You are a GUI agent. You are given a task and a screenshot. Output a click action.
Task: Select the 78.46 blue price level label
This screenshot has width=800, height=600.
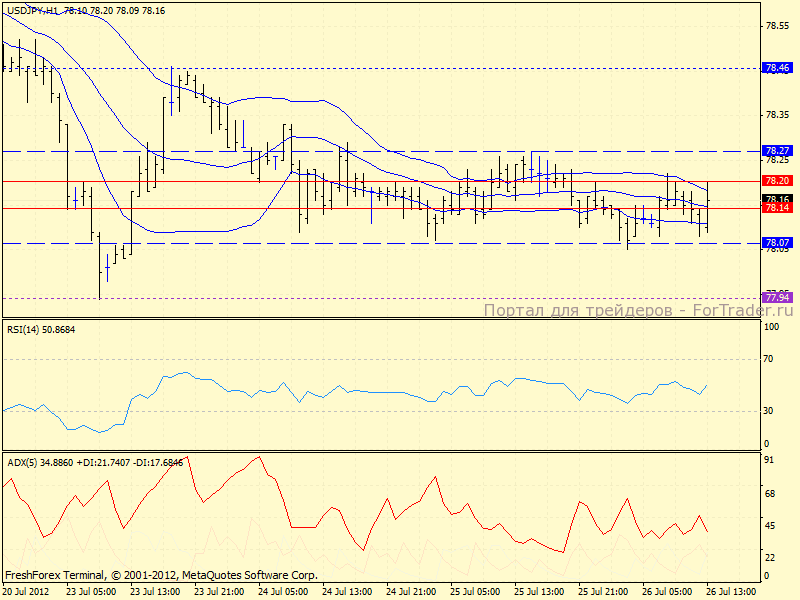click(777, 69)
